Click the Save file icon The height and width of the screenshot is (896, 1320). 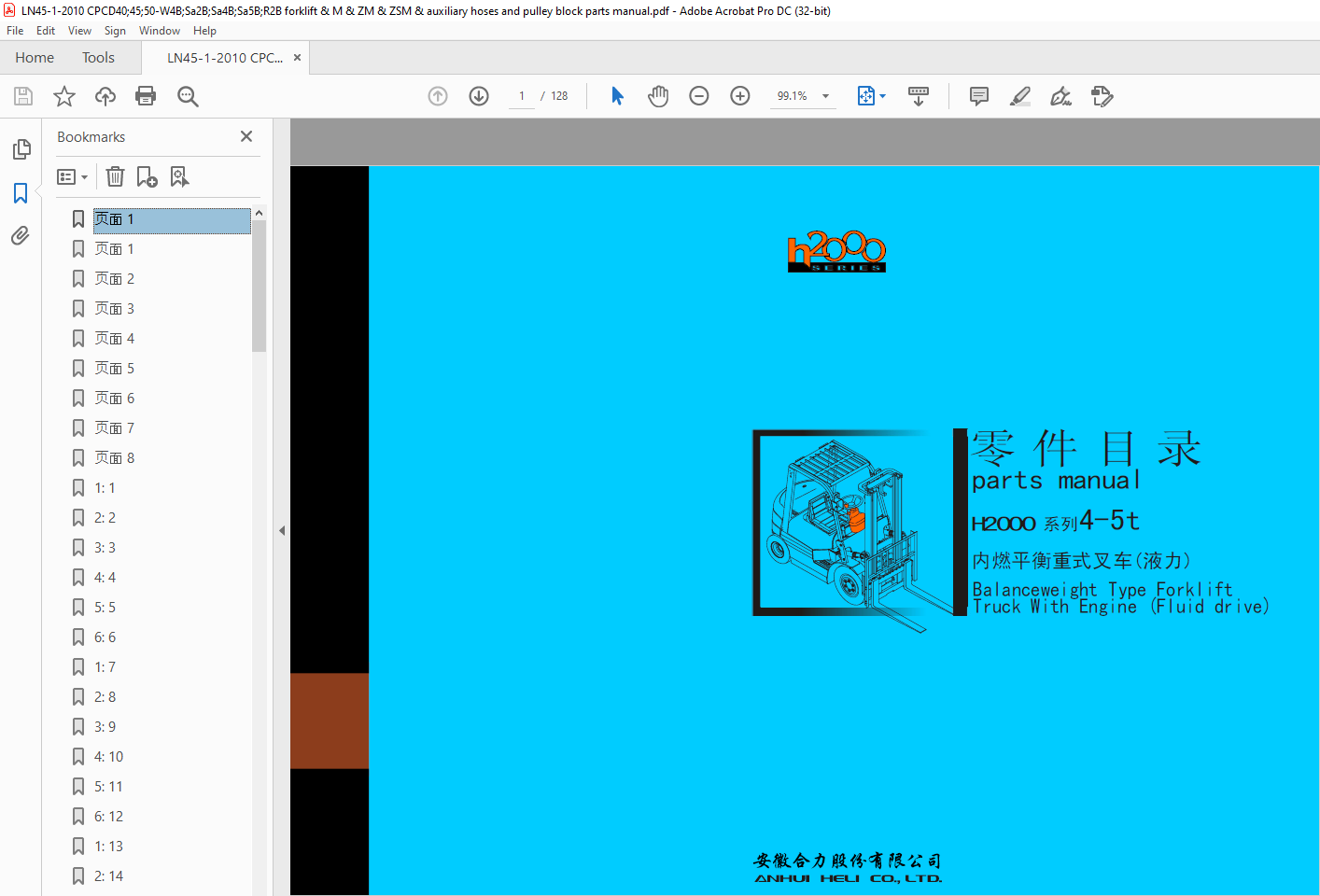tap(23, 96)
